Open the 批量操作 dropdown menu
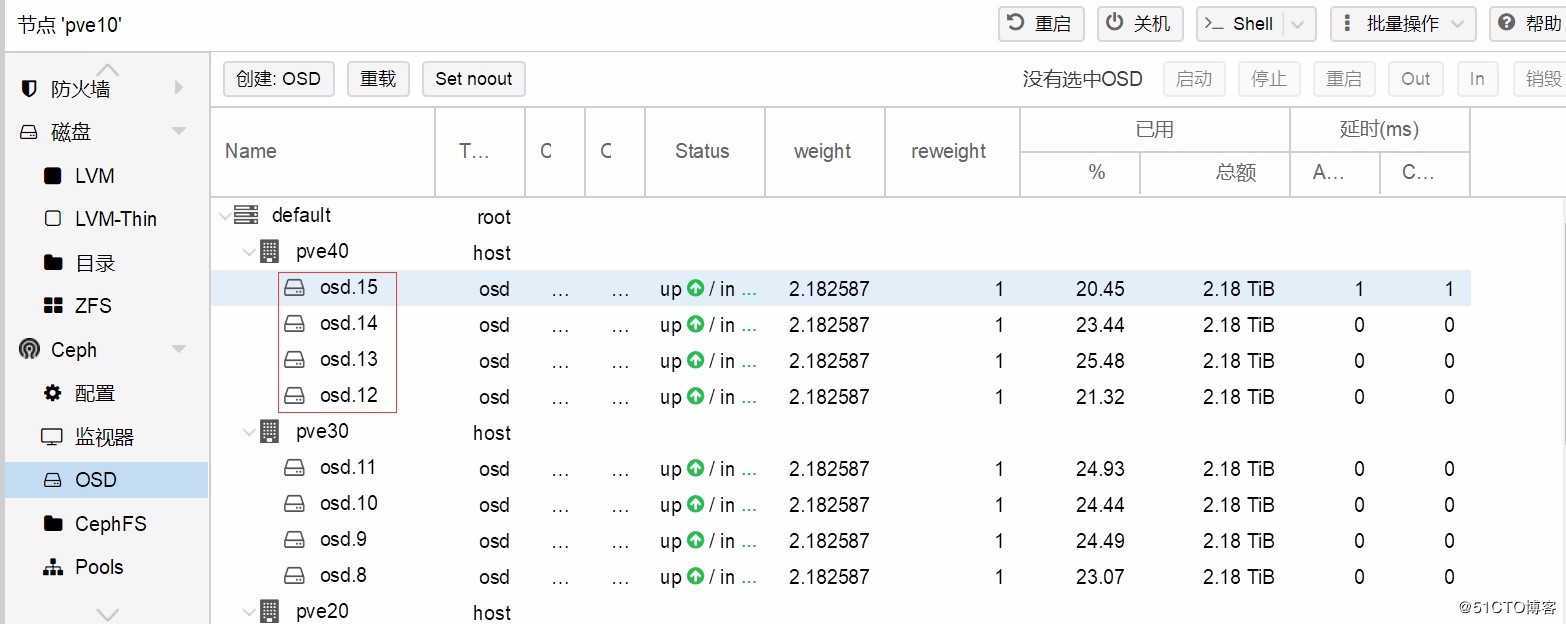 pos(1402,24)
